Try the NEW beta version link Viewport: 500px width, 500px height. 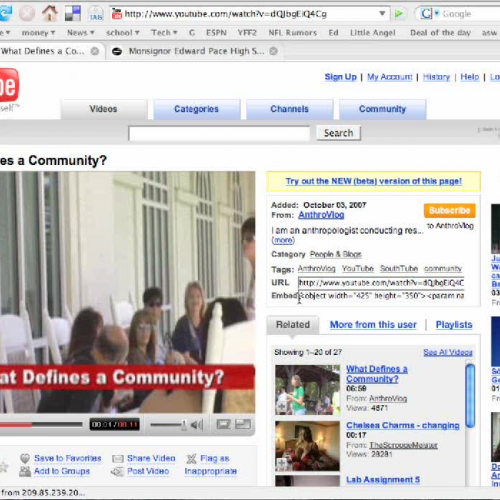[373, 181]
